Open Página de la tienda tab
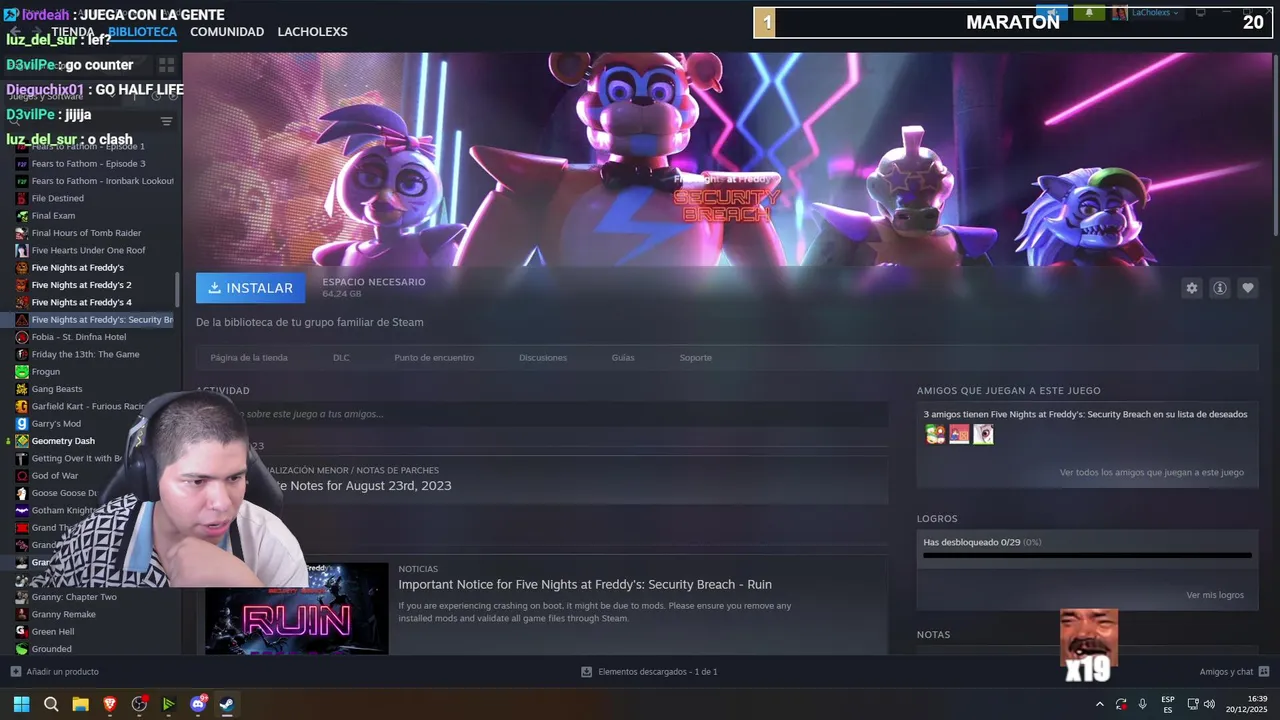Screen dimensions: 1280x720 [x=249, y=358]
